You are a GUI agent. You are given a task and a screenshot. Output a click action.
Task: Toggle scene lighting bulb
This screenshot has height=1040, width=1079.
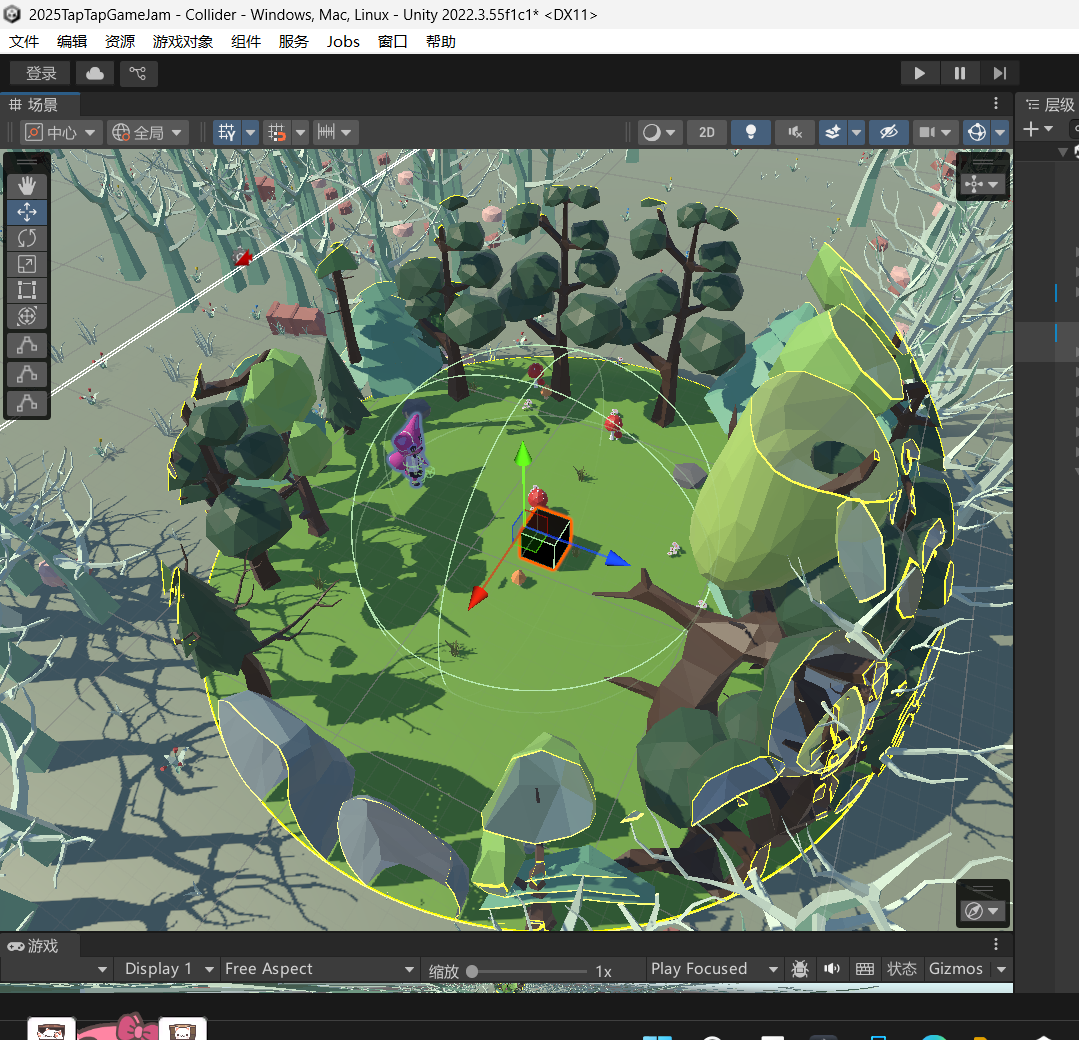tap(750, 132)
